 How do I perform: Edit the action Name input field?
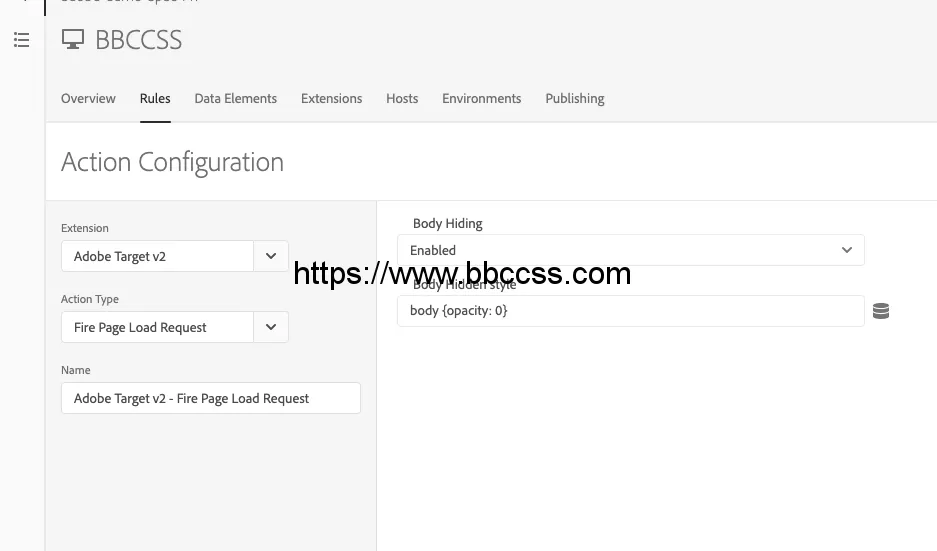click(211, 399)
